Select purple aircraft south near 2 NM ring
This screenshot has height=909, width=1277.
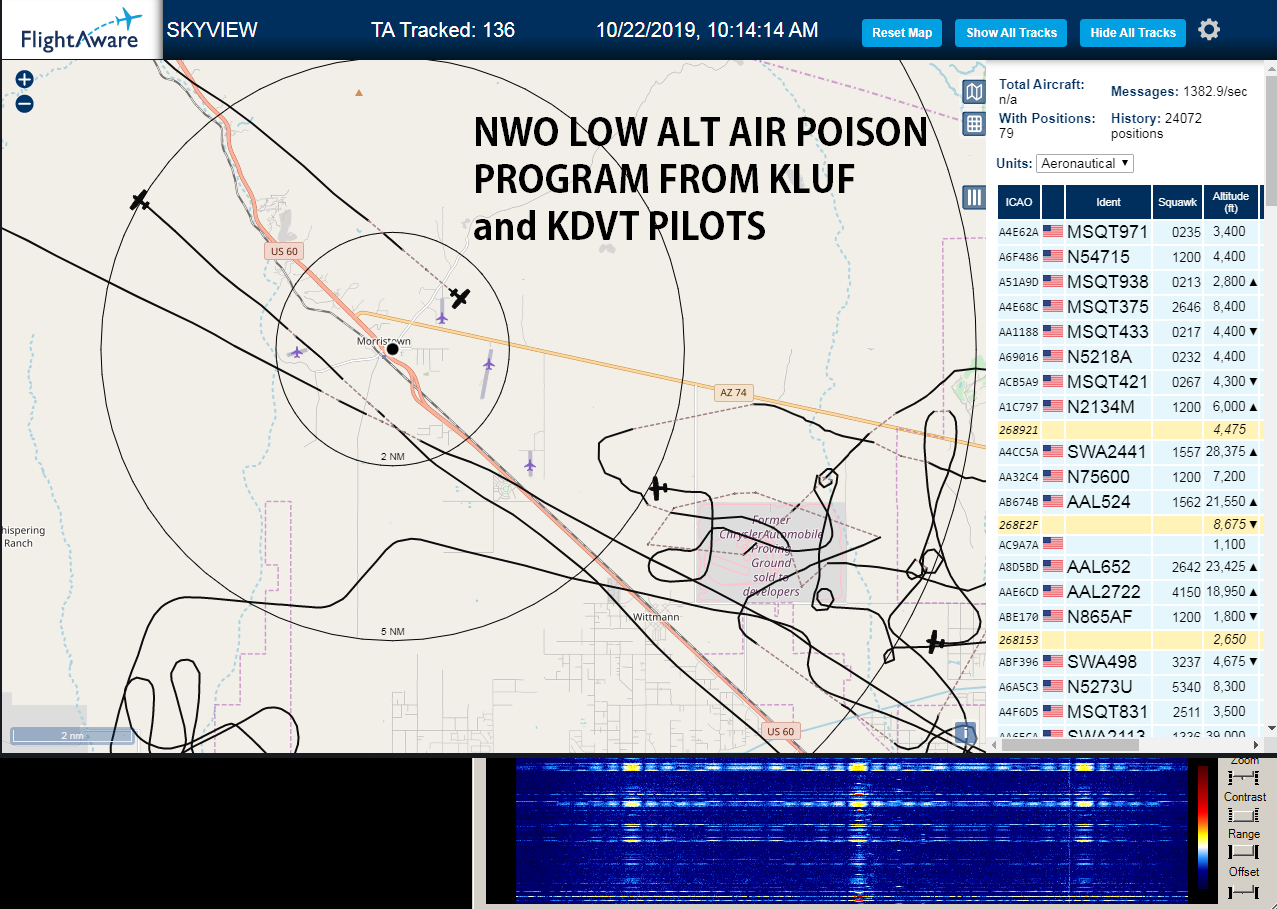pyautogui.click(x=530, y=464)
